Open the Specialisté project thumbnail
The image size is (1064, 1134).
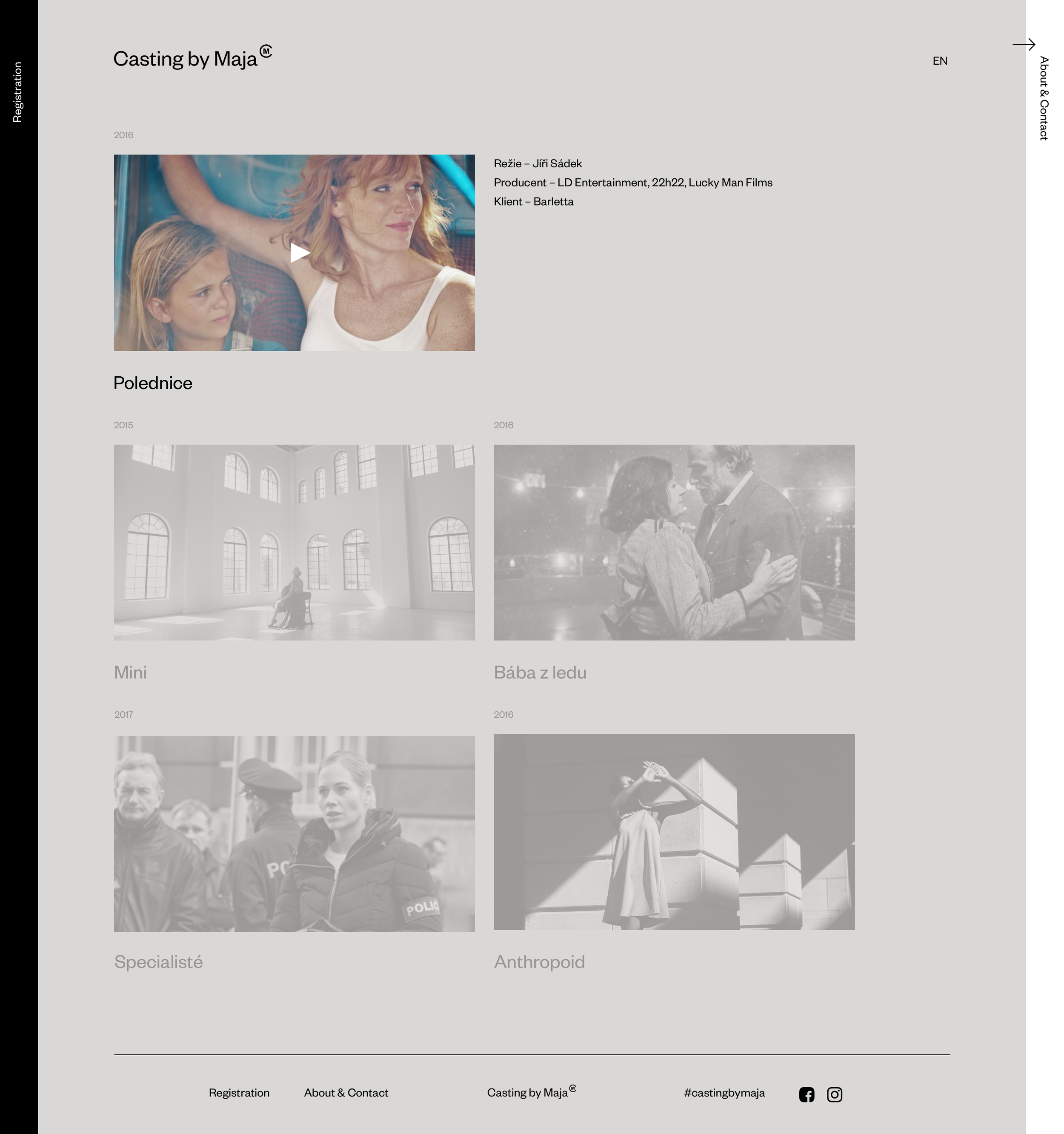pyautogui.click(x=294, y=833)
